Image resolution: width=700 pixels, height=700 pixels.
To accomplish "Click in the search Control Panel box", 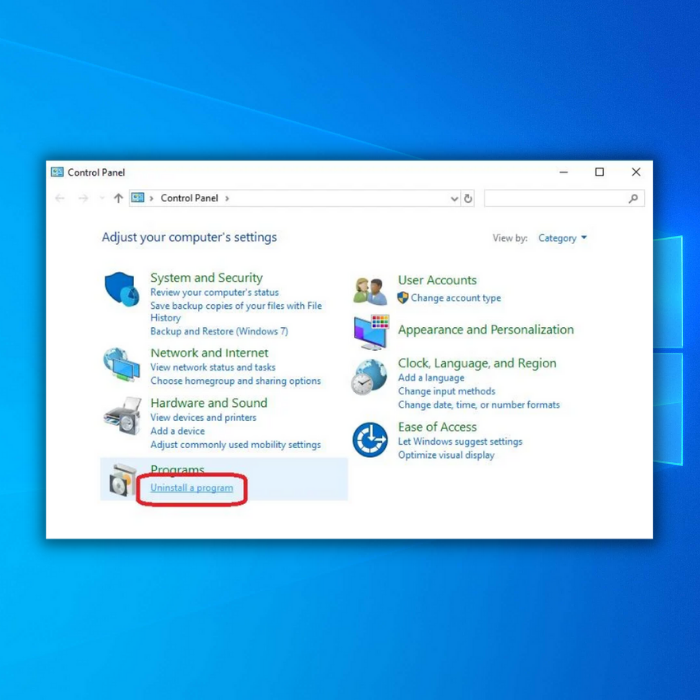I will [x=564, y=198].
